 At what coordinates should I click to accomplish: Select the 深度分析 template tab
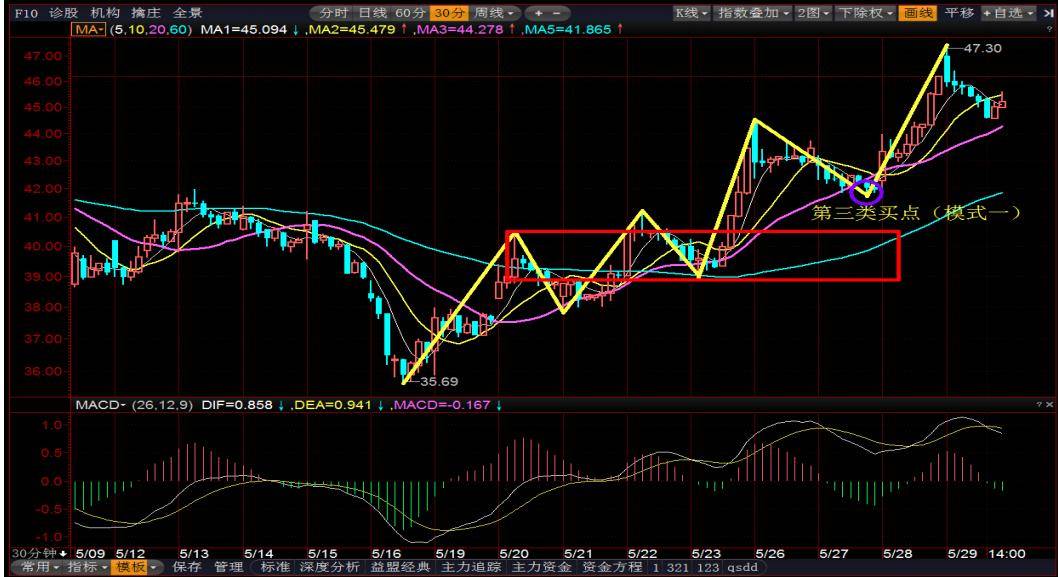point(331,568)
